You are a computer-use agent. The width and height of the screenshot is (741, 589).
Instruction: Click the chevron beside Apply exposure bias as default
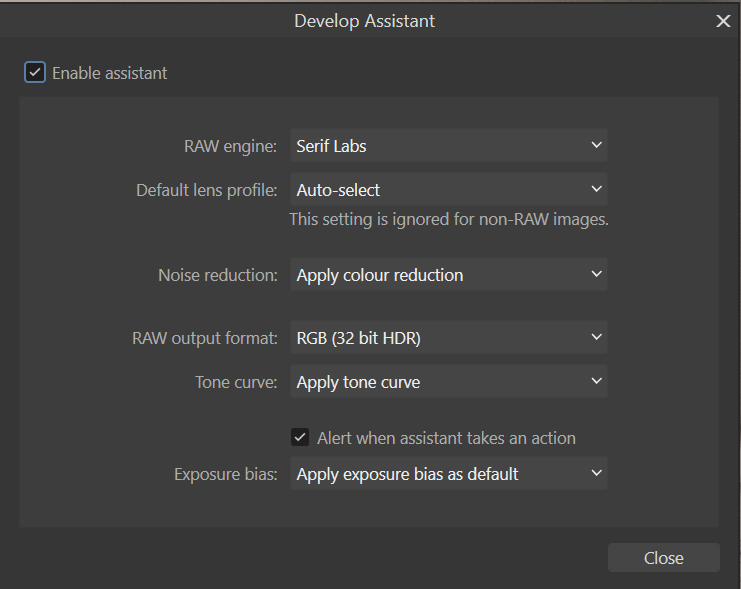pyautogui.click(x=596, y=473)
